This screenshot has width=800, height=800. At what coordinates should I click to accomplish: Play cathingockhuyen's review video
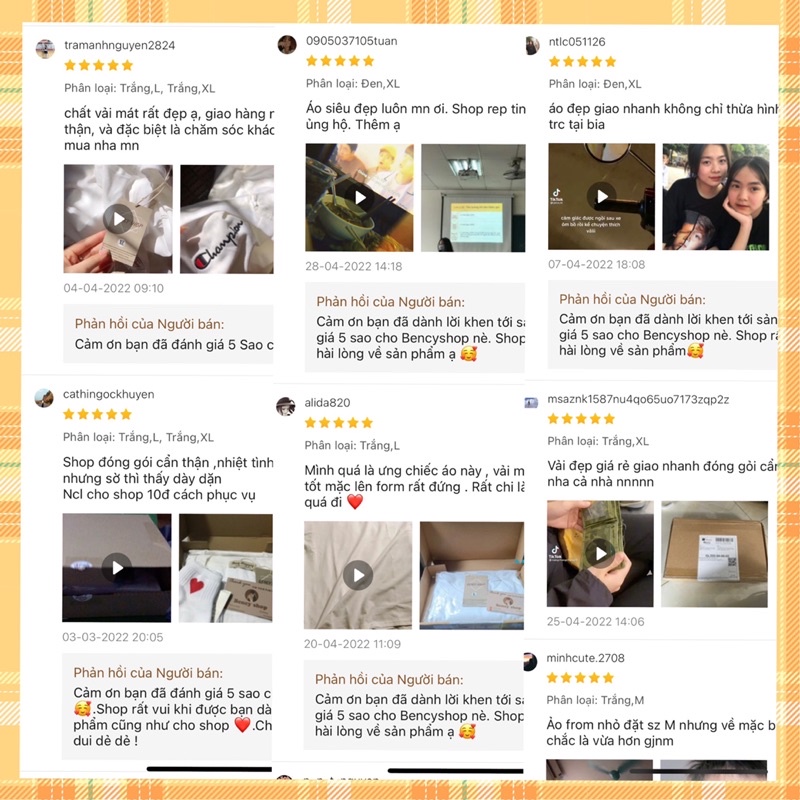117,567
